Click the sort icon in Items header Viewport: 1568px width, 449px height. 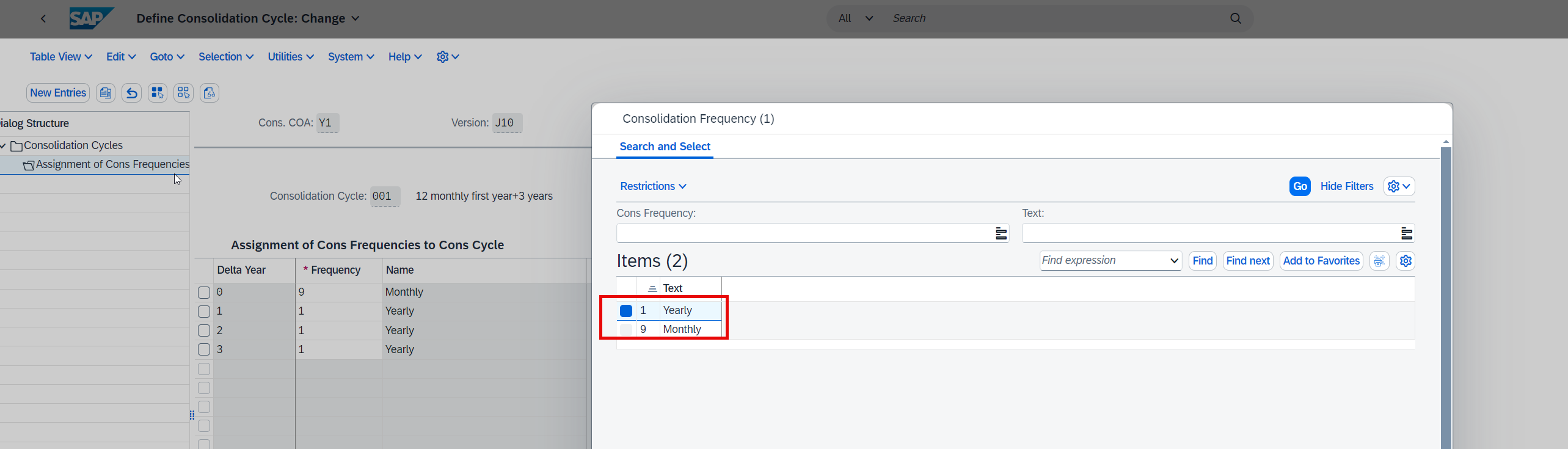(652, 288)
